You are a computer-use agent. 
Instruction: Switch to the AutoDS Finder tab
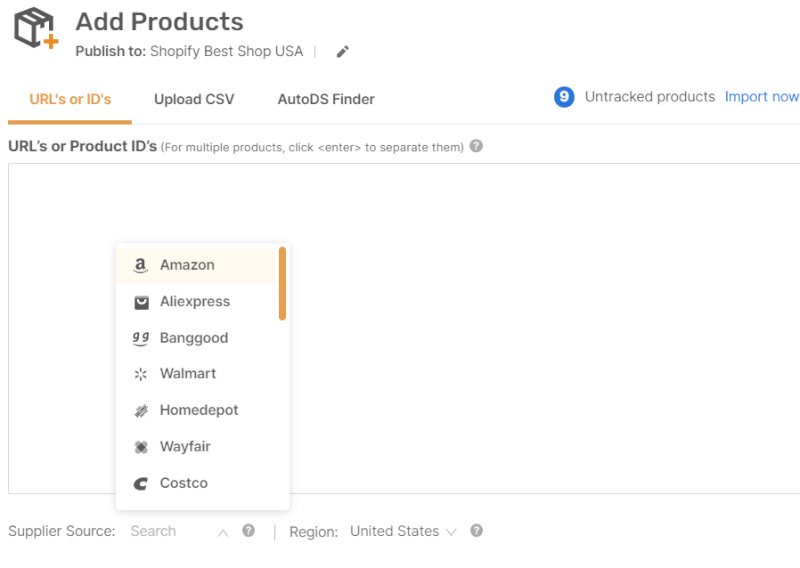pyautogui.click(x=326, y=99)
